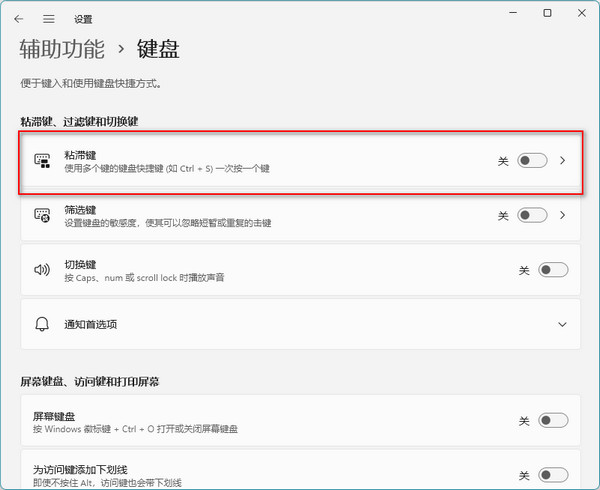Enable the 屏幕键盘 toggle
The height and width of the screenshot is (490, 600).
tap(552, 421)
